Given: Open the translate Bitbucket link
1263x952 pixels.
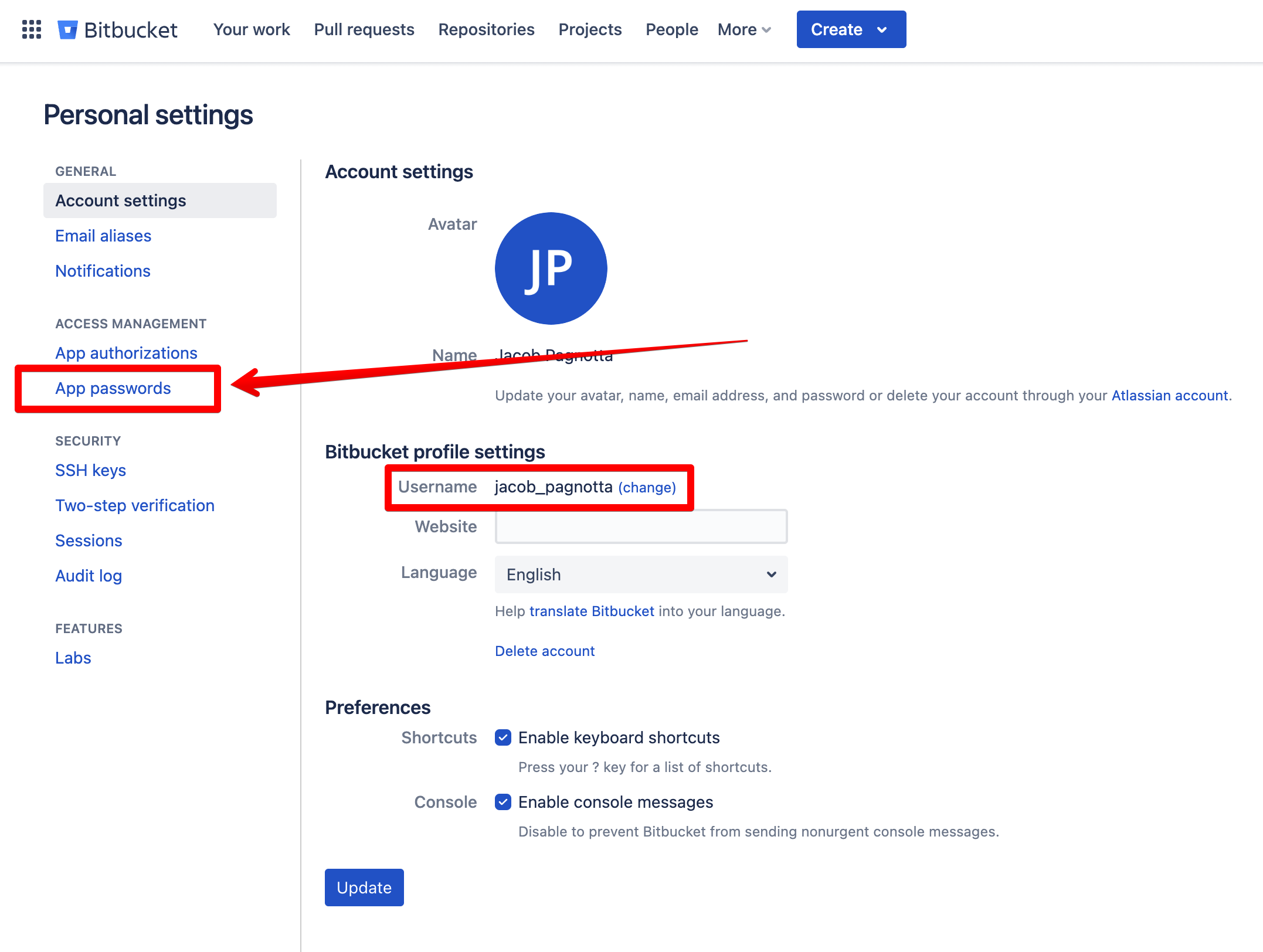Looking at the screenshot, I should 591,611.
